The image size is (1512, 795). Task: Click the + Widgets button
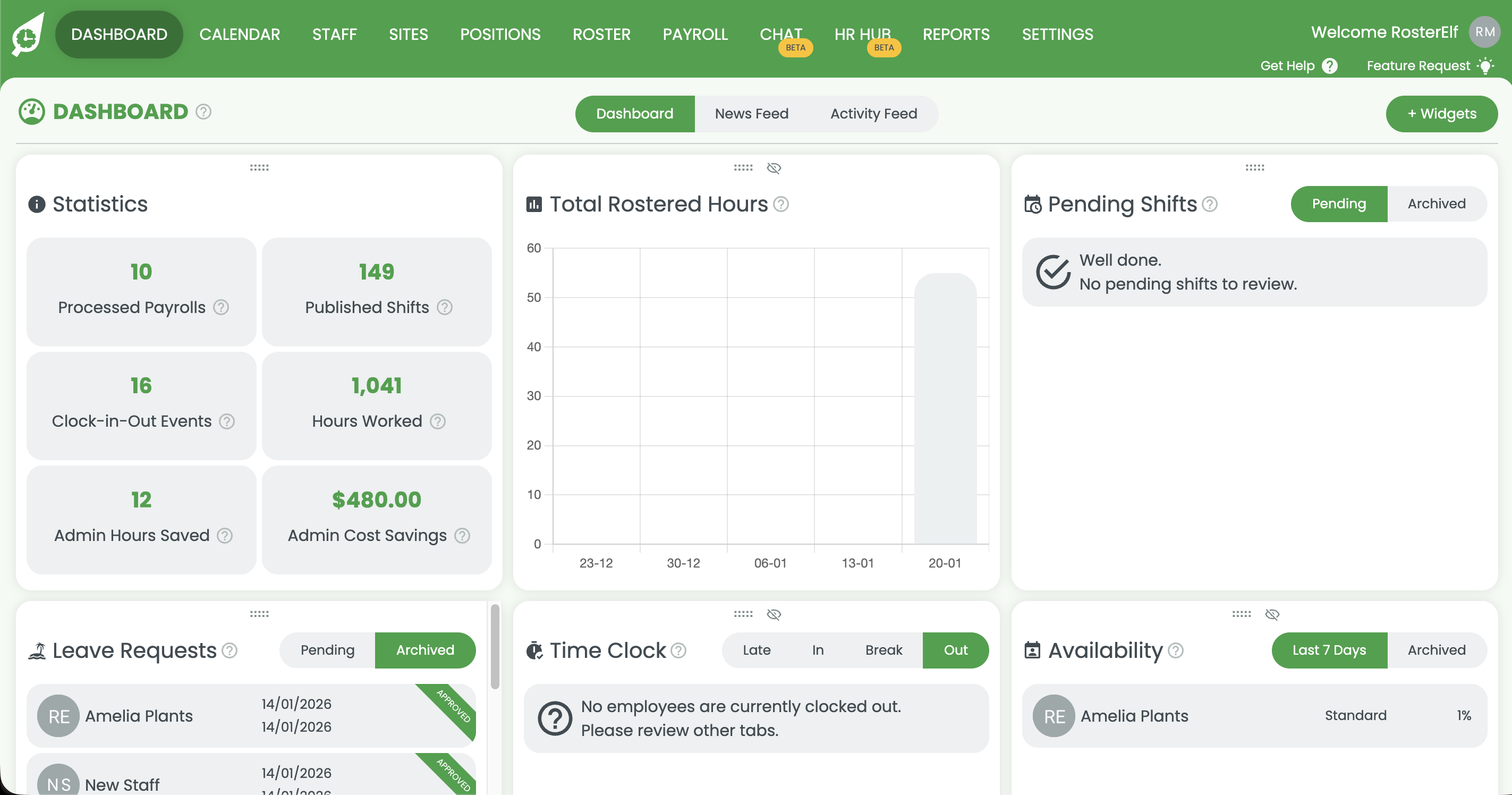tap(1441, 114)
